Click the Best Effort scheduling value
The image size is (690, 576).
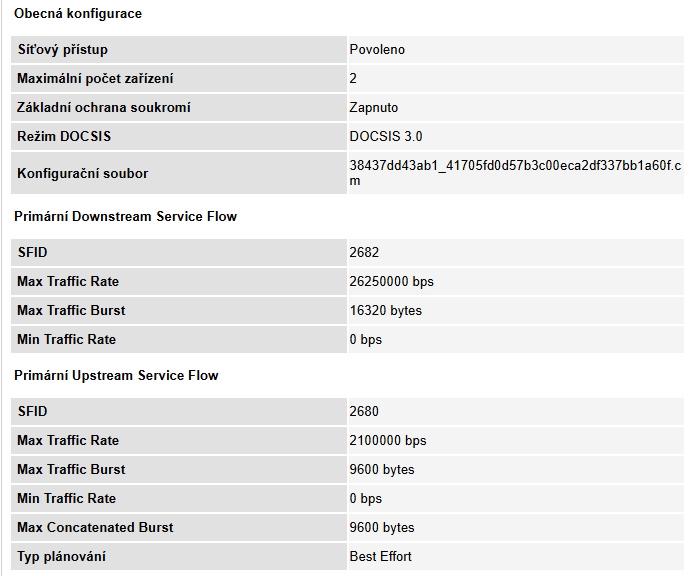tap(380, 556)
